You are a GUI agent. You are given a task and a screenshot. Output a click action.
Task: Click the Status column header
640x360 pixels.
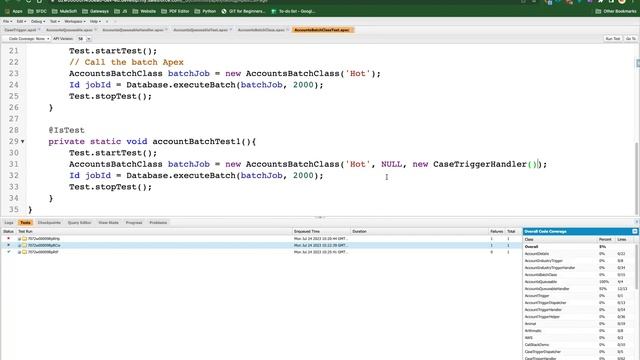coord(8,231)
